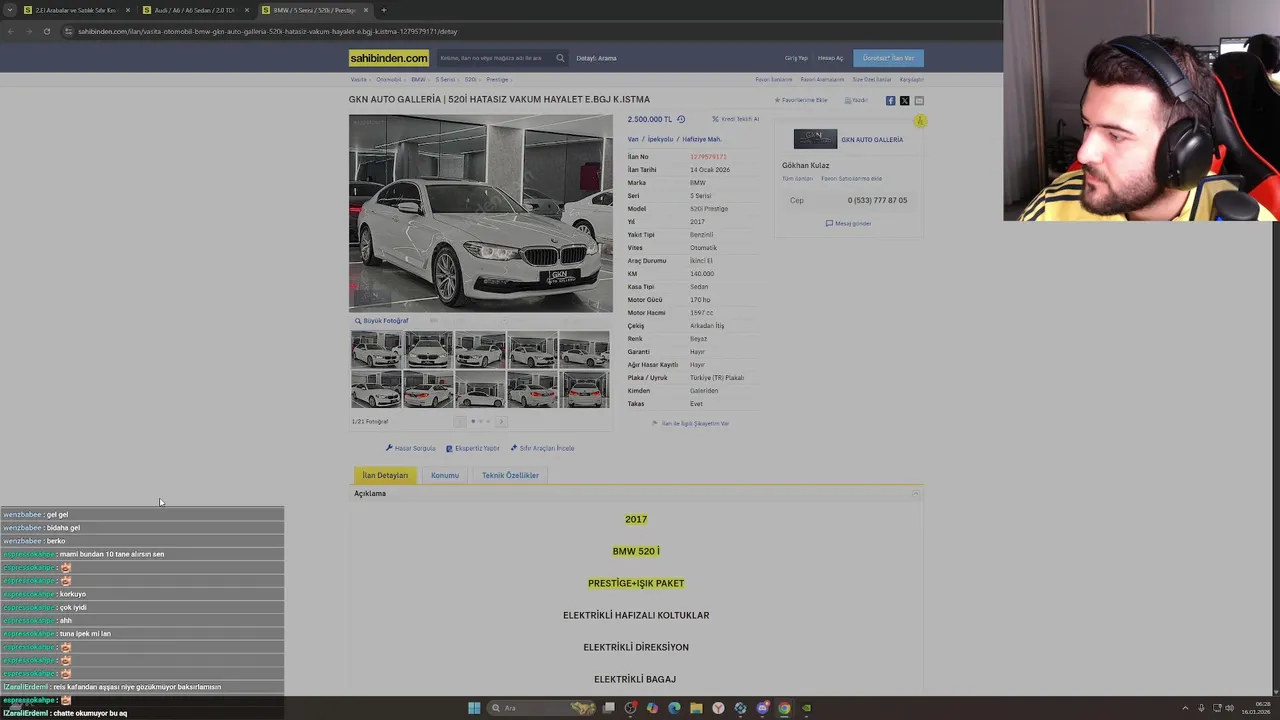Click Favorilerime Ekle star link
This screenshot has width=1280, height=720.
(801, 100)
